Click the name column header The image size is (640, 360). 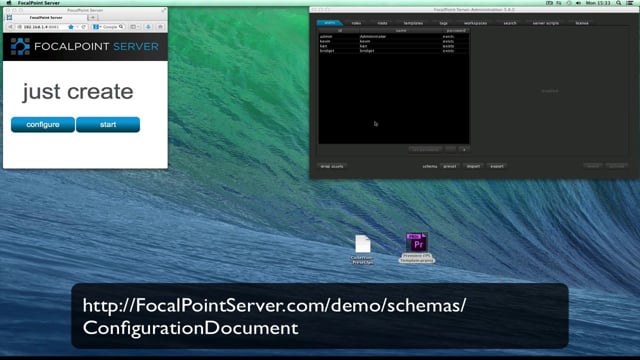pos(401,31)
